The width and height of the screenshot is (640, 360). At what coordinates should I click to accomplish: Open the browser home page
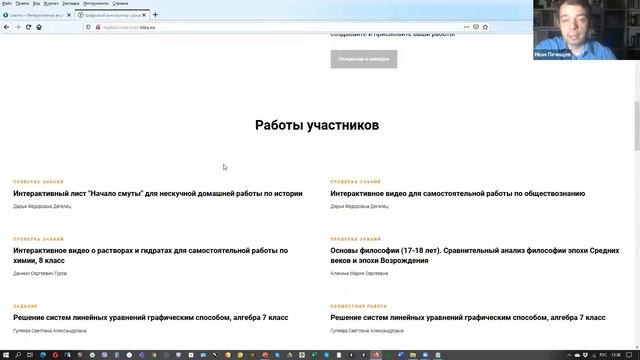[x=39, y=27]
